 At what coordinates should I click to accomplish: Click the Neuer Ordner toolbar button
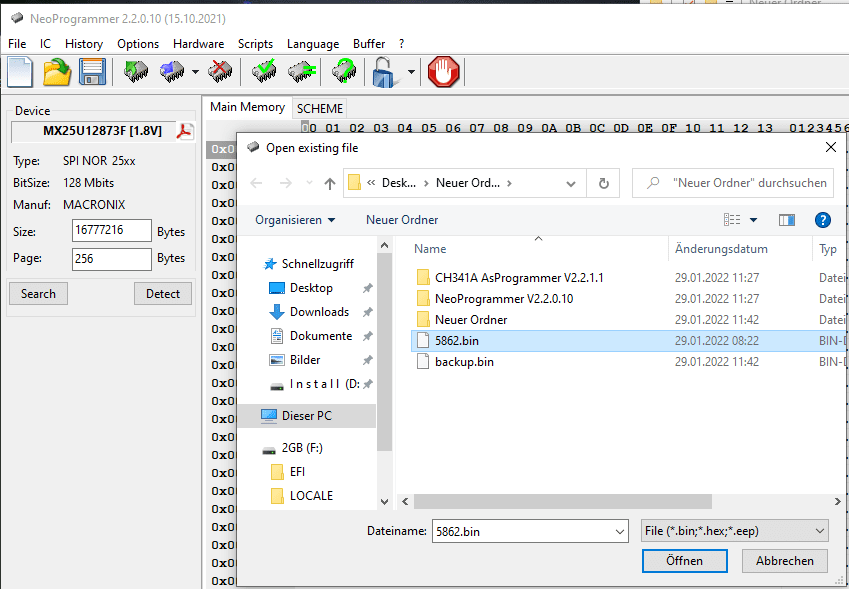(402, 220)
